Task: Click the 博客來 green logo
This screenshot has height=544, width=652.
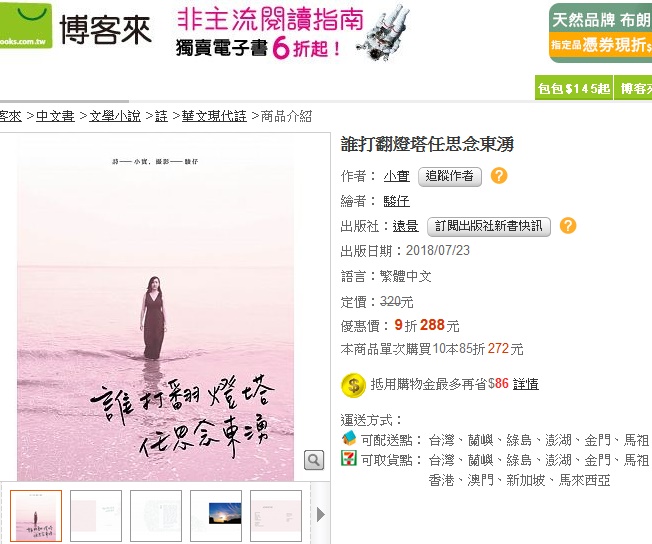Action: pyautogui.click(x=25, y=26)
